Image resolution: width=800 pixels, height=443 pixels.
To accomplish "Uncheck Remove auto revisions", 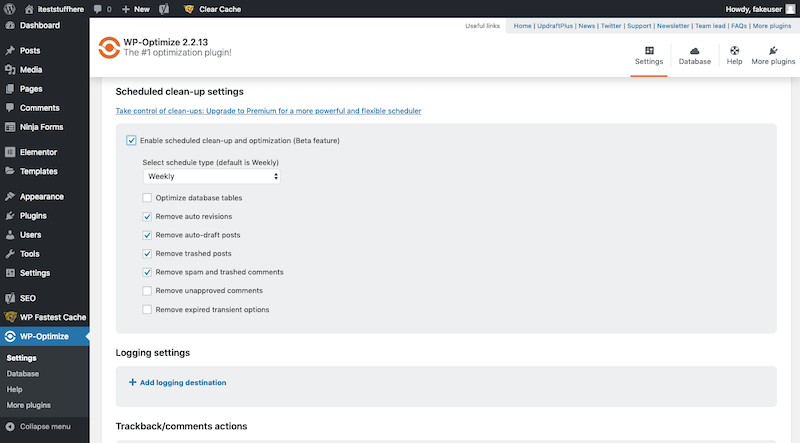I will [147, 216].
